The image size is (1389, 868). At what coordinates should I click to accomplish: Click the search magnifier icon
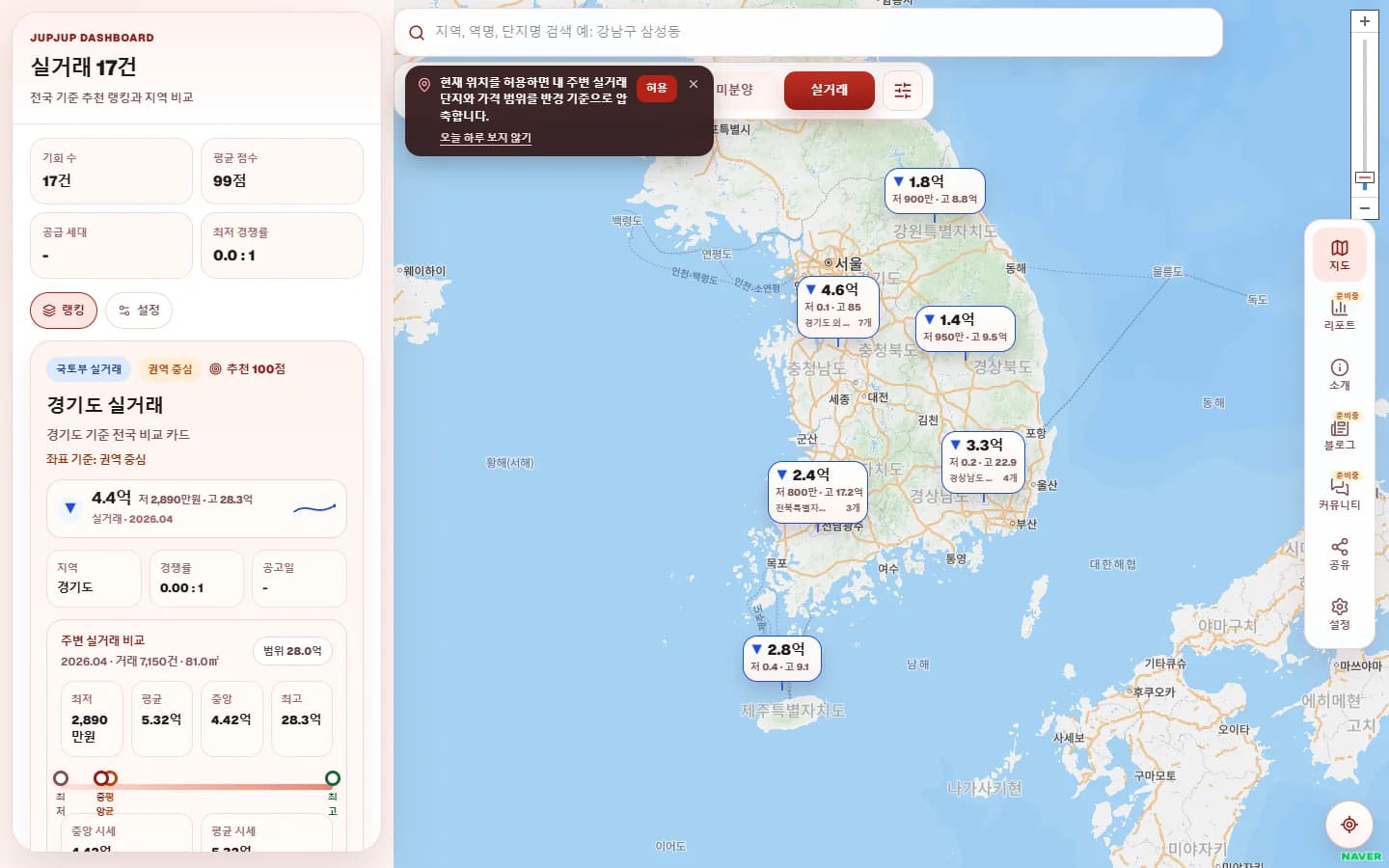point(417,33)
